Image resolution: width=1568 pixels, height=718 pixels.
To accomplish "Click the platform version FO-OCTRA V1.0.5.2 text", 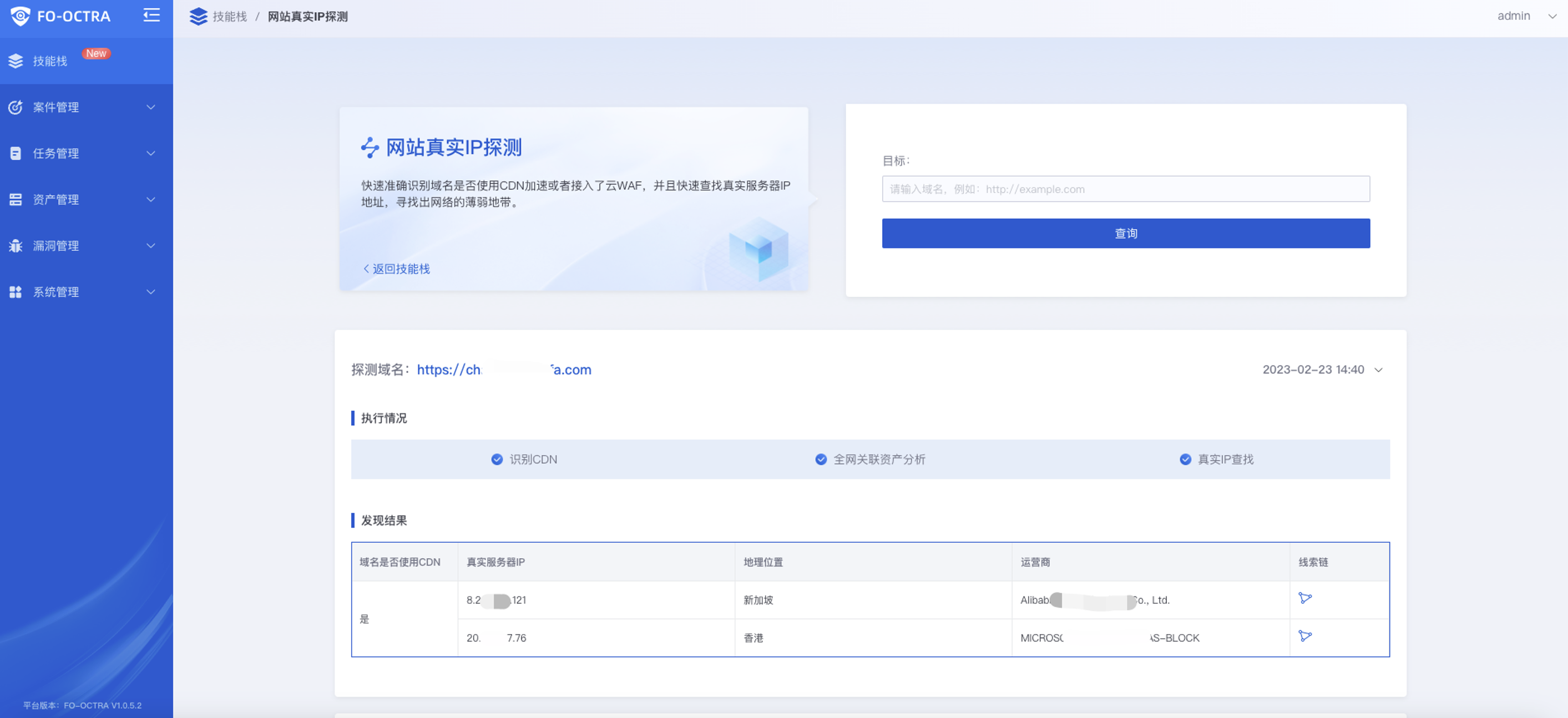I will click(82, 705).
